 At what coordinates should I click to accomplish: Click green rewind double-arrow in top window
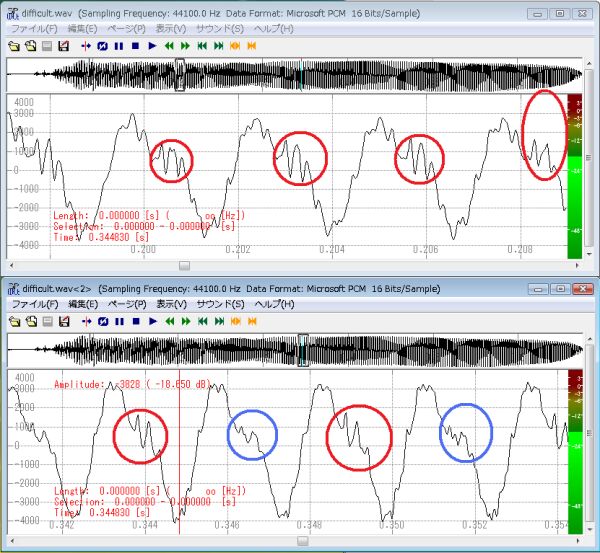[x=169, y=46]
